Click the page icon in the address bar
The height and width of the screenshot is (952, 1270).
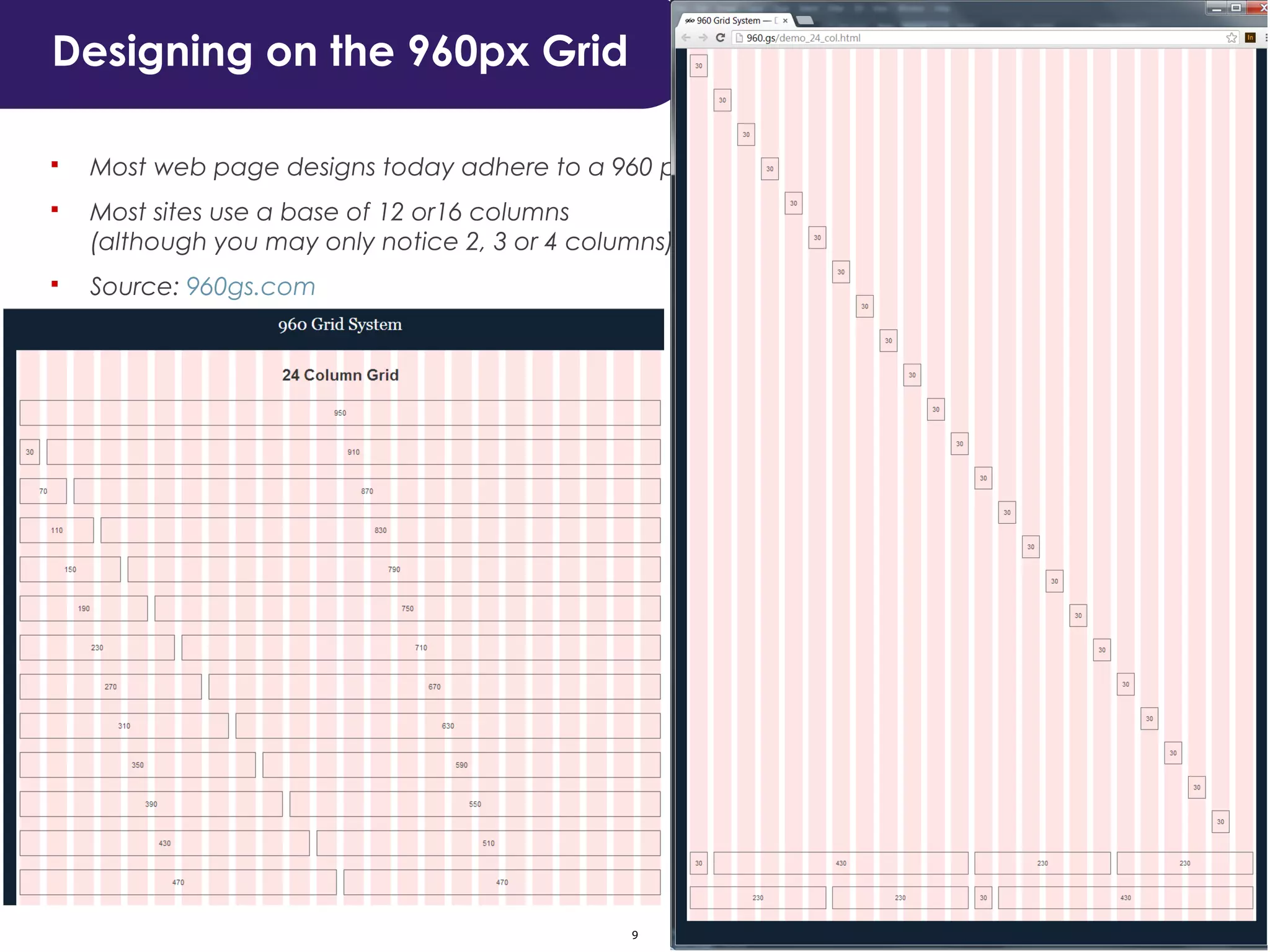click(739, 38)
